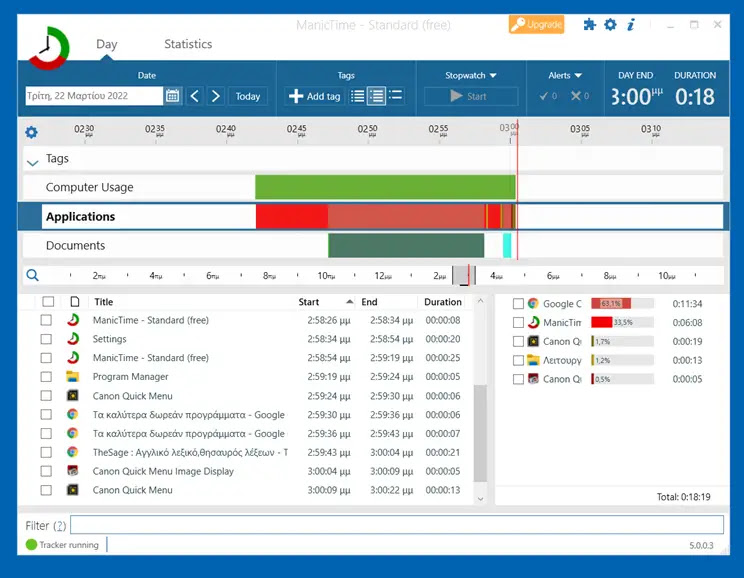Switch to the Statistics tab

click(188, 44)
